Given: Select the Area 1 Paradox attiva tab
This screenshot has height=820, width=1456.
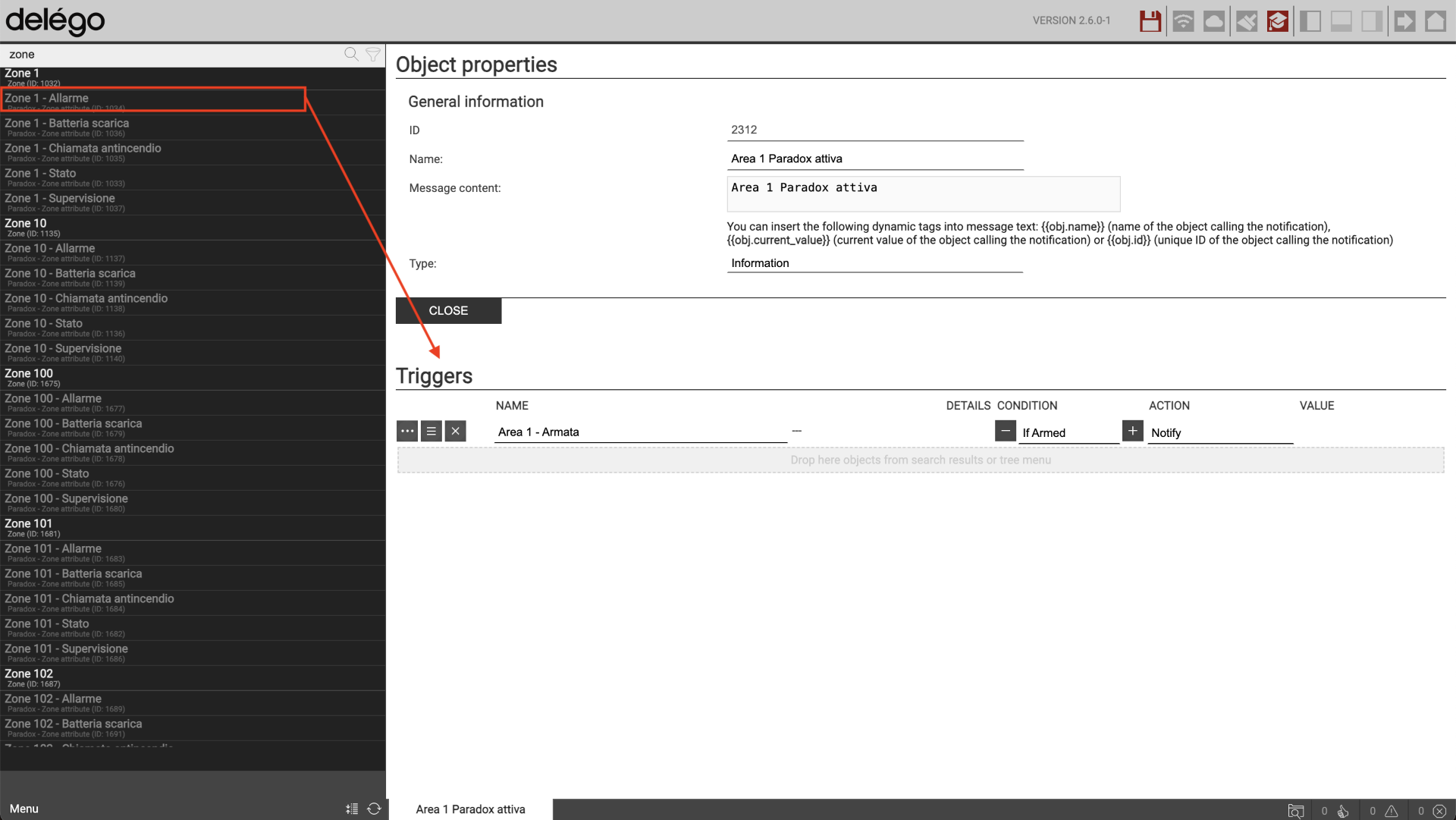Looking at the screenshot, I should pos(470,809).
